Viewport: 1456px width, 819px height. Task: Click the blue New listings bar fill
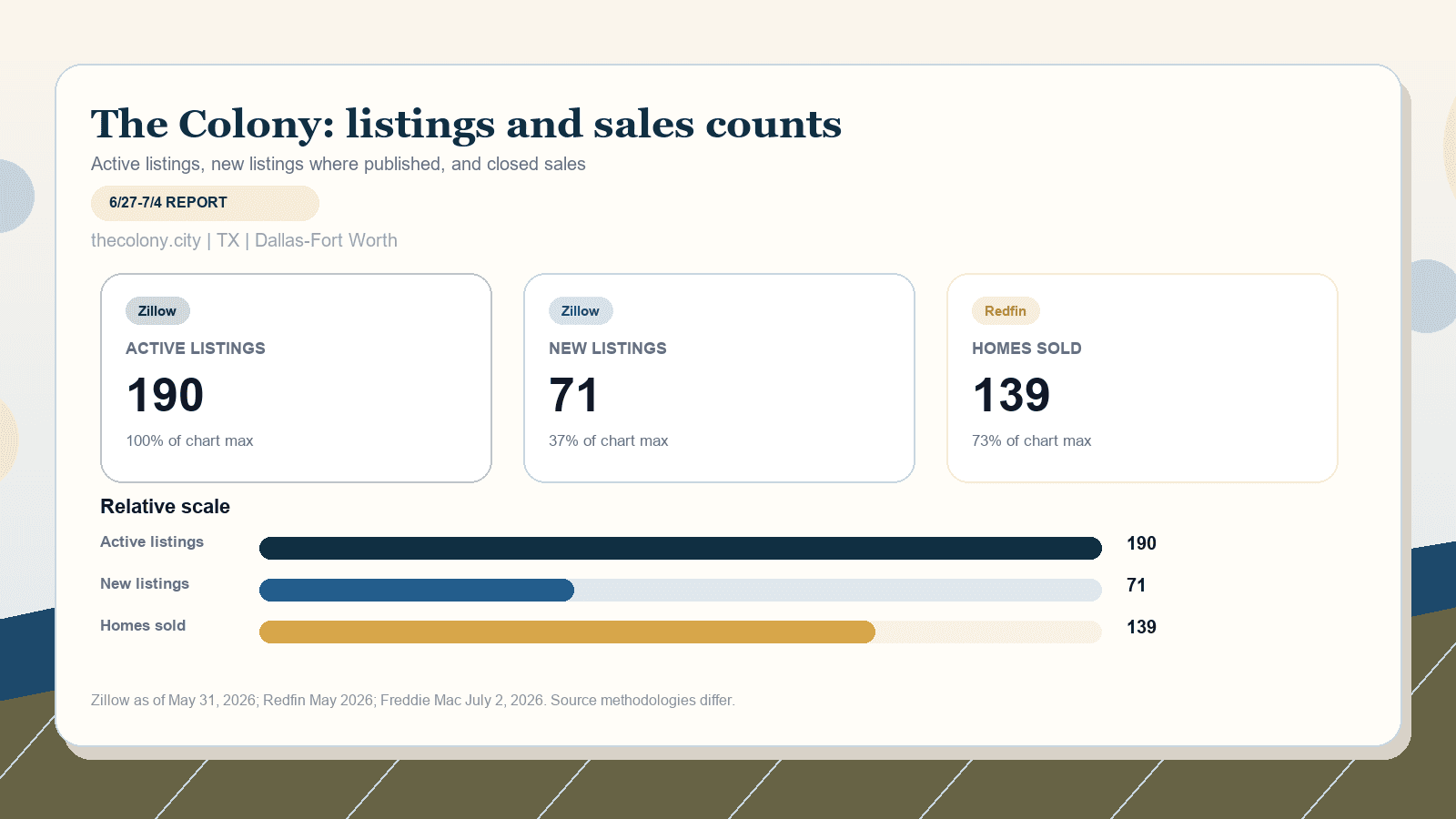(x=417, y=590)
